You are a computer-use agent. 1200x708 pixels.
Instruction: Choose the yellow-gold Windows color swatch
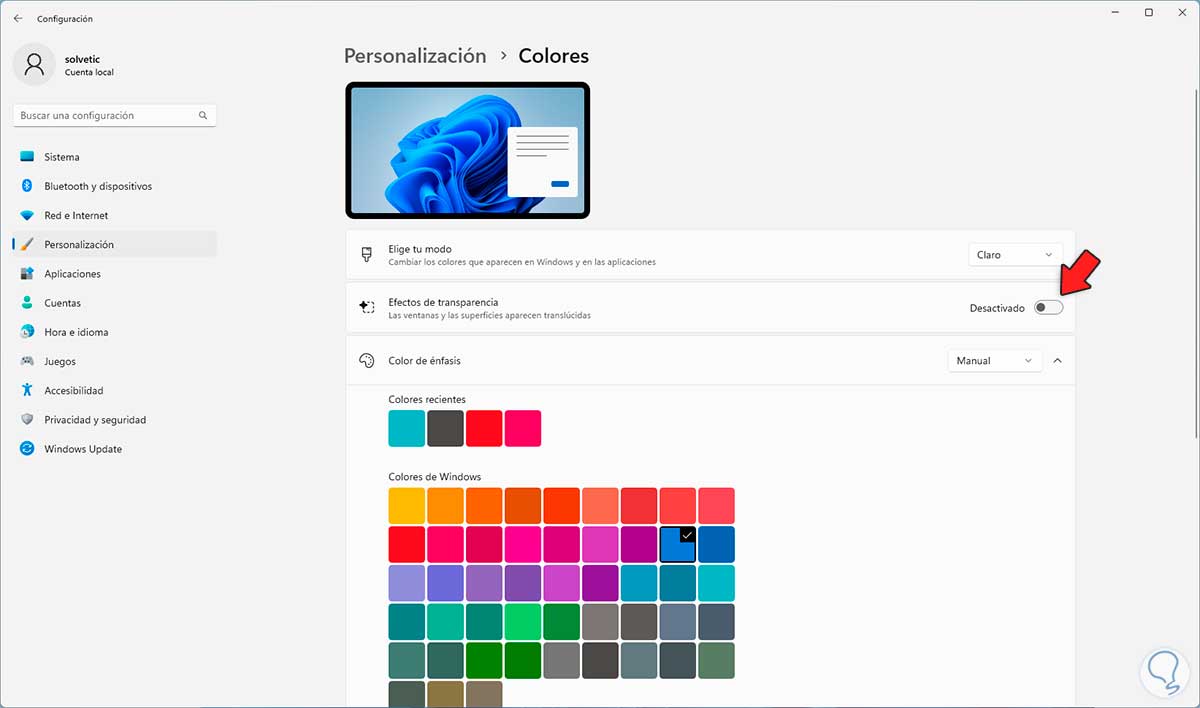tap(407, 506)
